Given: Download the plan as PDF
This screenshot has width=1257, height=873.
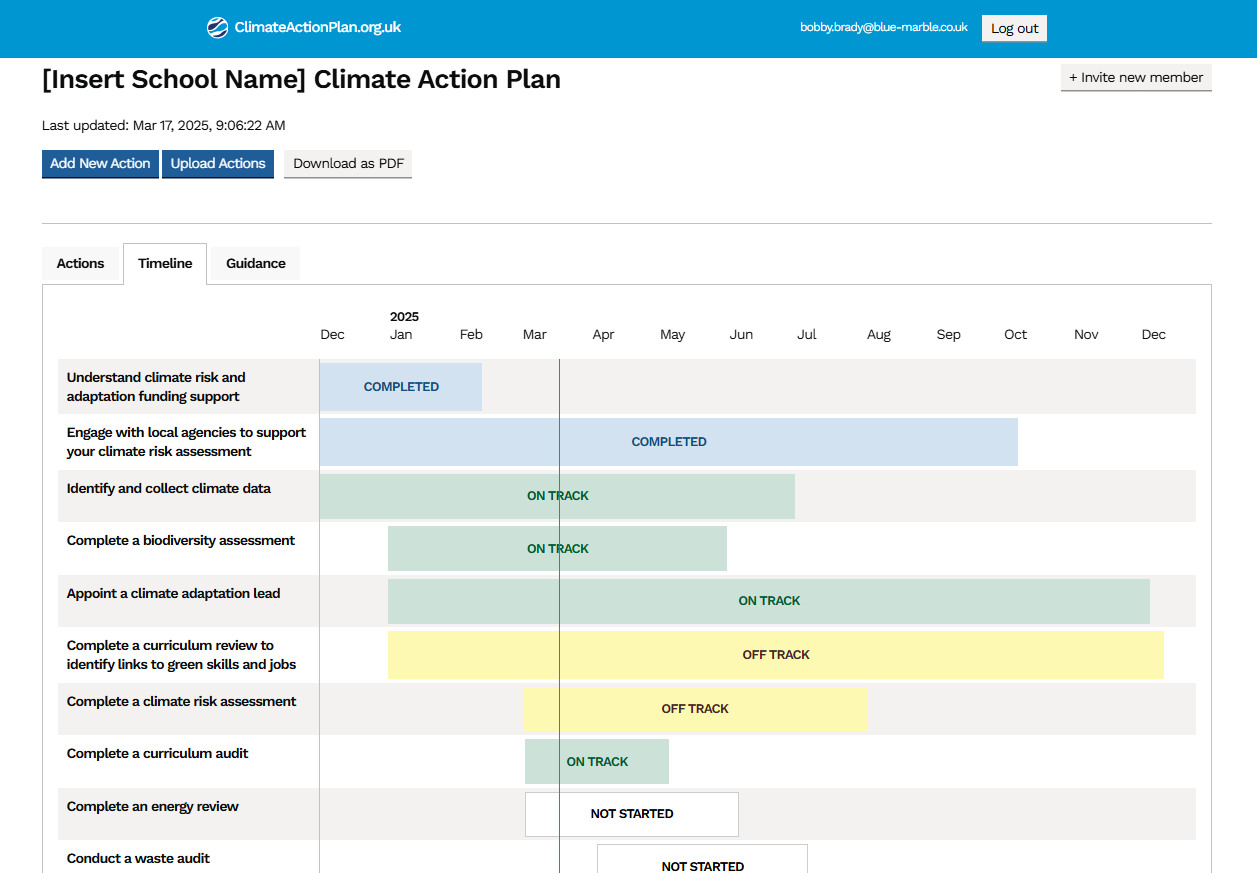Looking at the screenshot, I should pyautogui.click(x=347, y=164).
